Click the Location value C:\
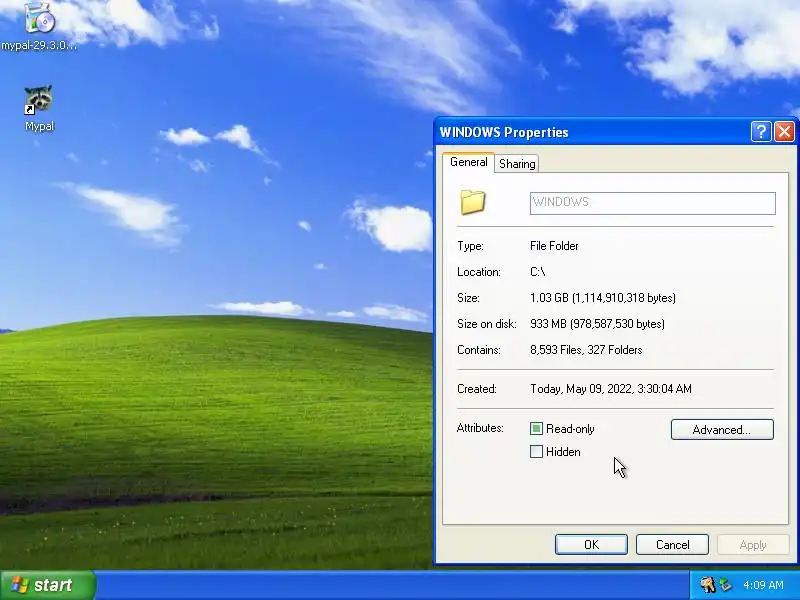800x600 pixels. [538, 272]
